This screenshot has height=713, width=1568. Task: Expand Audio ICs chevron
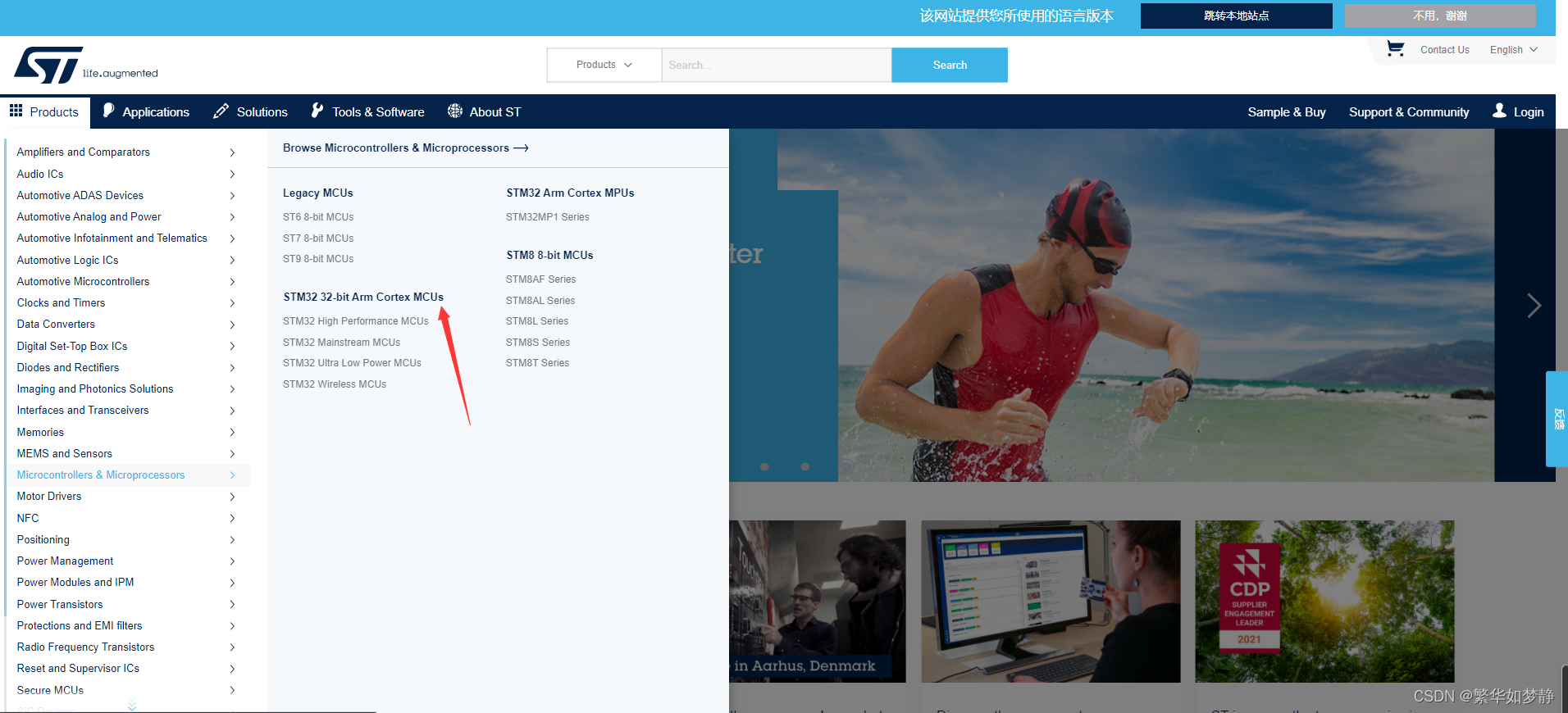coord(232,174)
